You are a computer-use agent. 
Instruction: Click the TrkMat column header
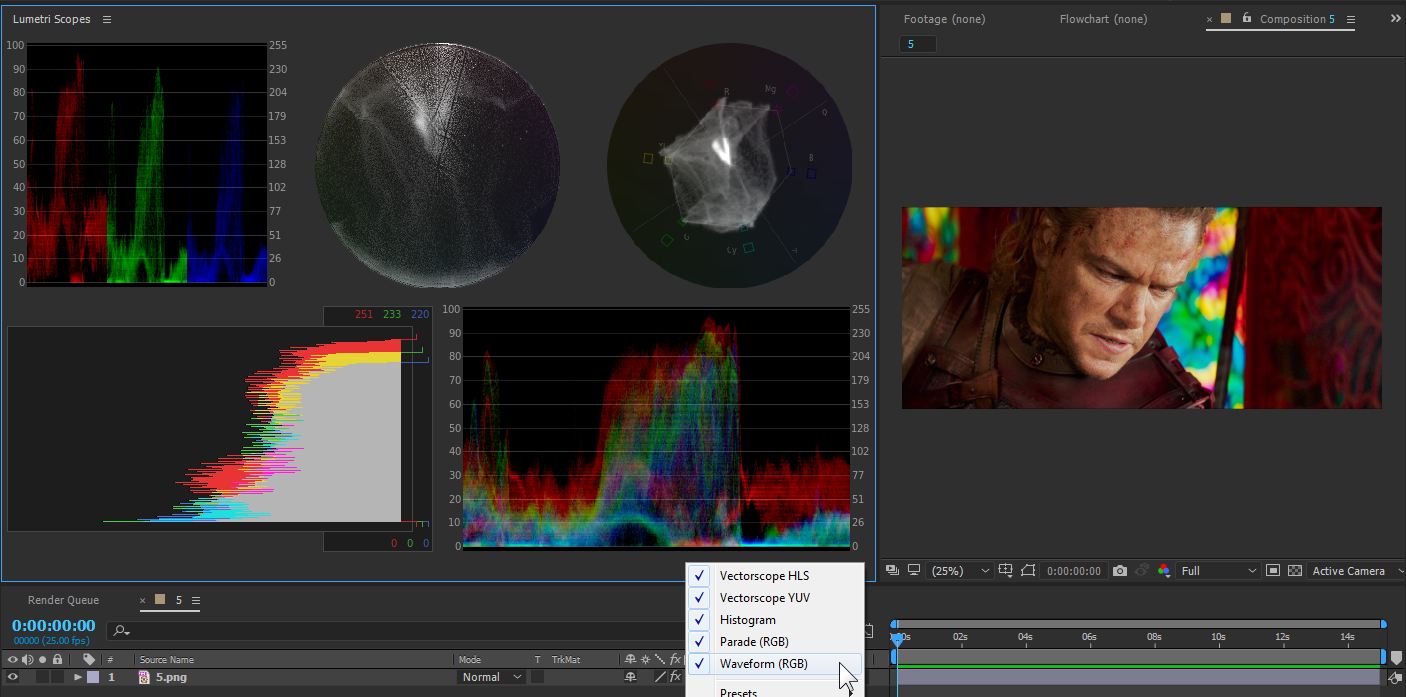(565, 660)
